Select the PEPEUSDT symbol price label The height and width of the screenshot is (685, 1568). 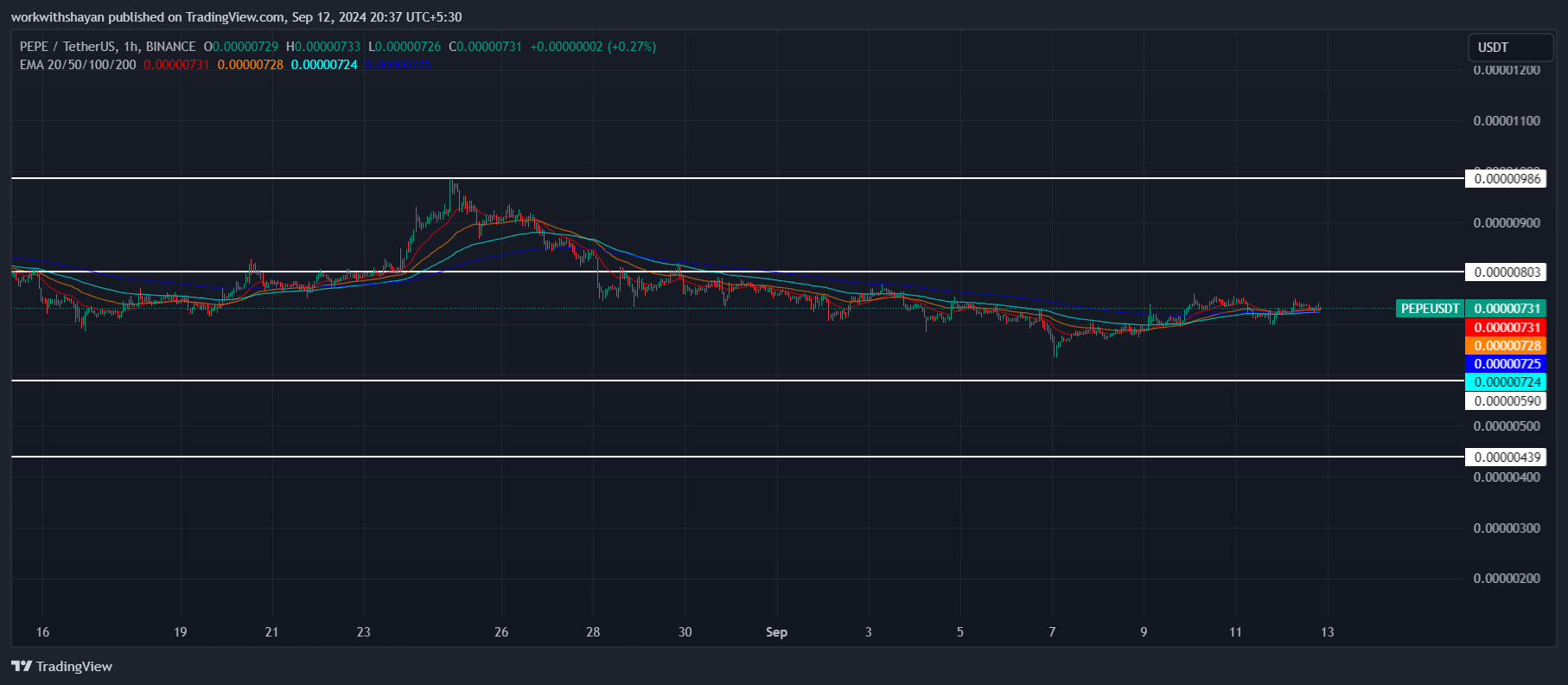click(1430, 309)
